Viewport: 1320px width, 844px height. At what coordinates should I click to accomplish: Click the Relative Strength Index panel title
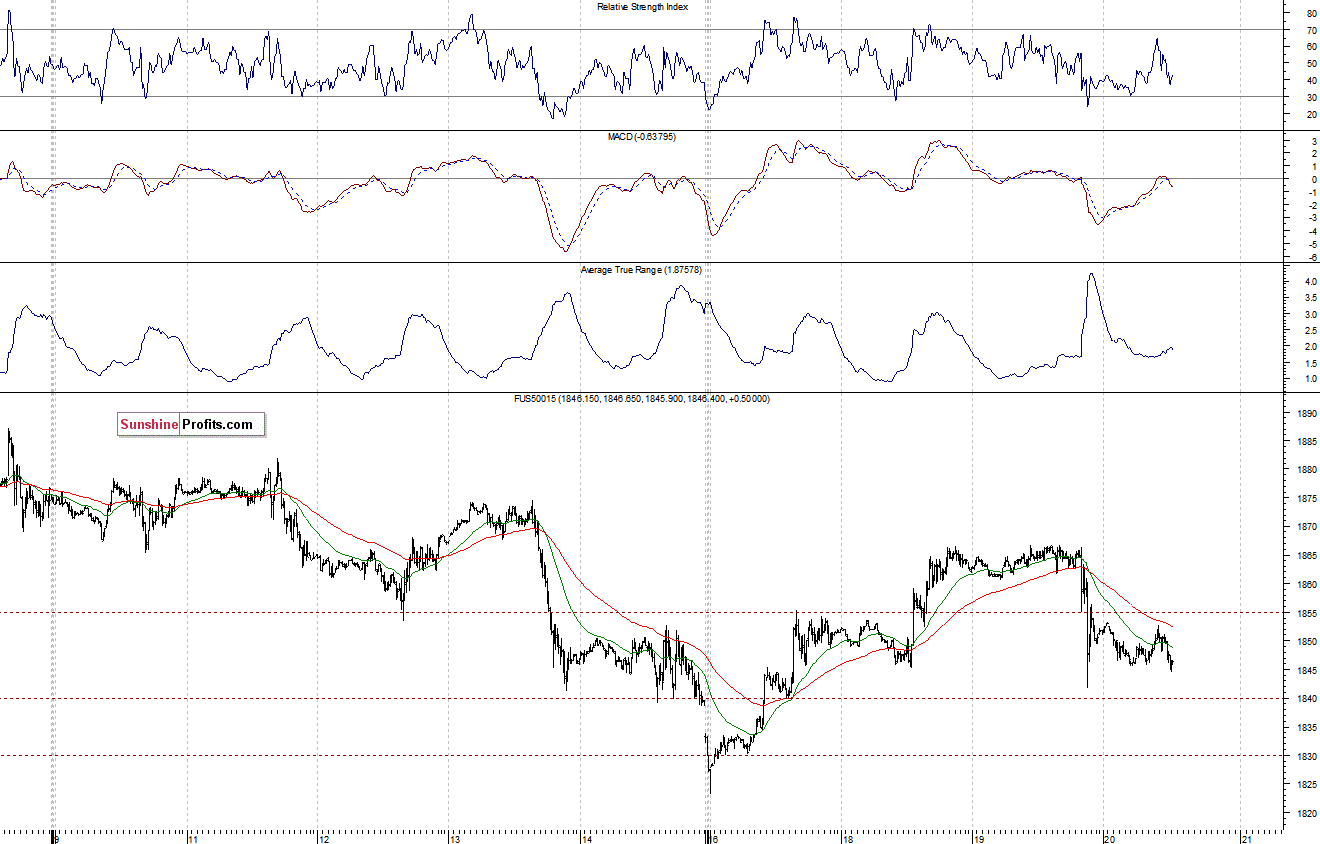pos(642,7)
